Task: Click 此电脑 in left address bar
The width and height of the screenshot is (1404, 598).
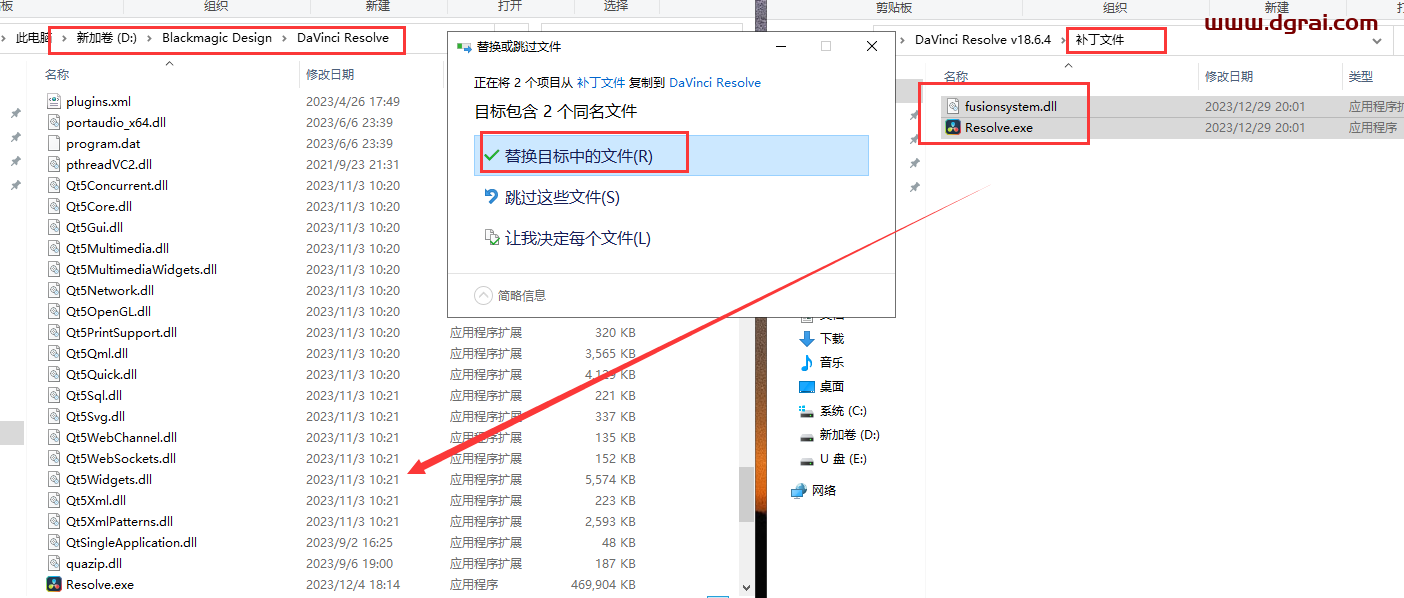Action: [33, 38]
